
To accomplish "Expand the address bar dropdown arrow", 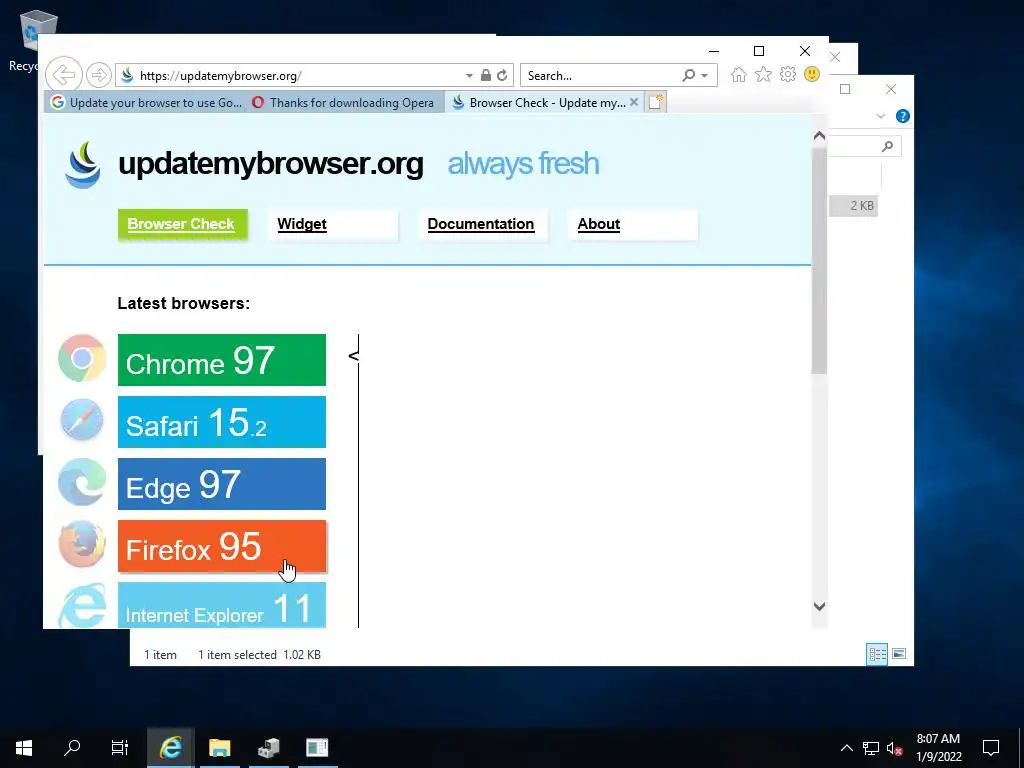I will 469,76.
